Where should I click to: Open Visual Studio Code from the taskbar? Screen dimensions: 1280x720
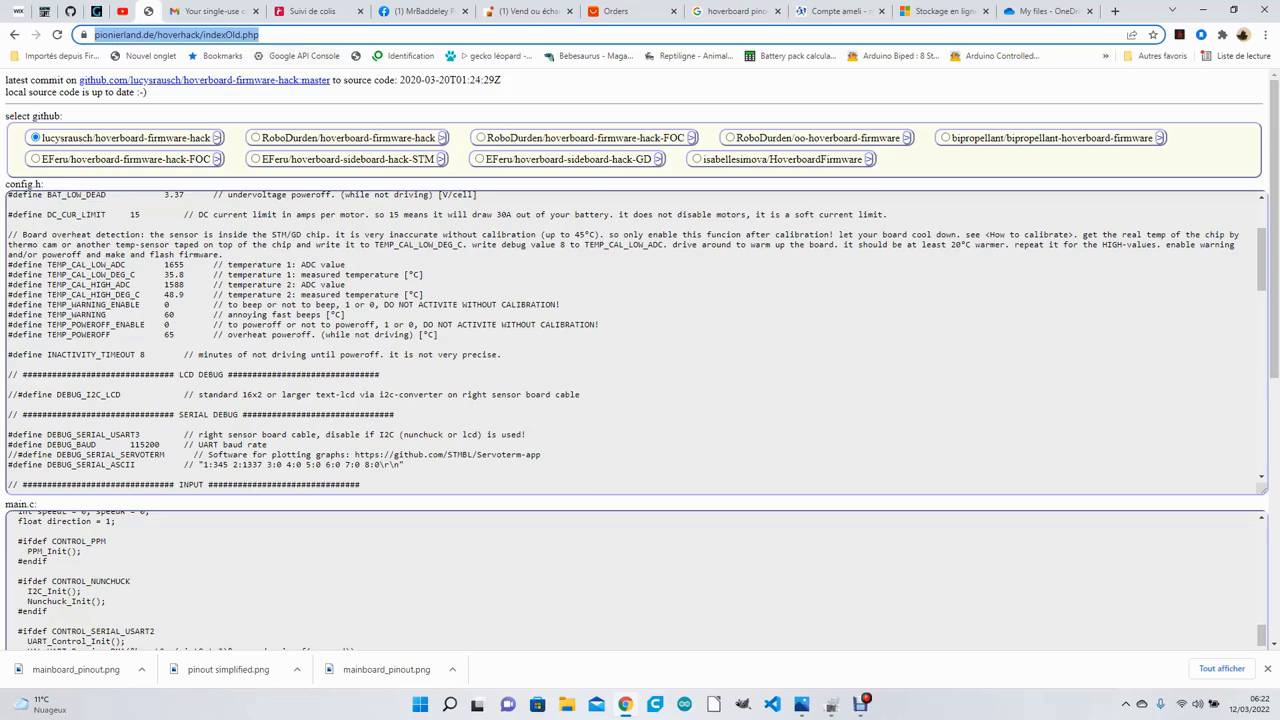tap(772, 704)
